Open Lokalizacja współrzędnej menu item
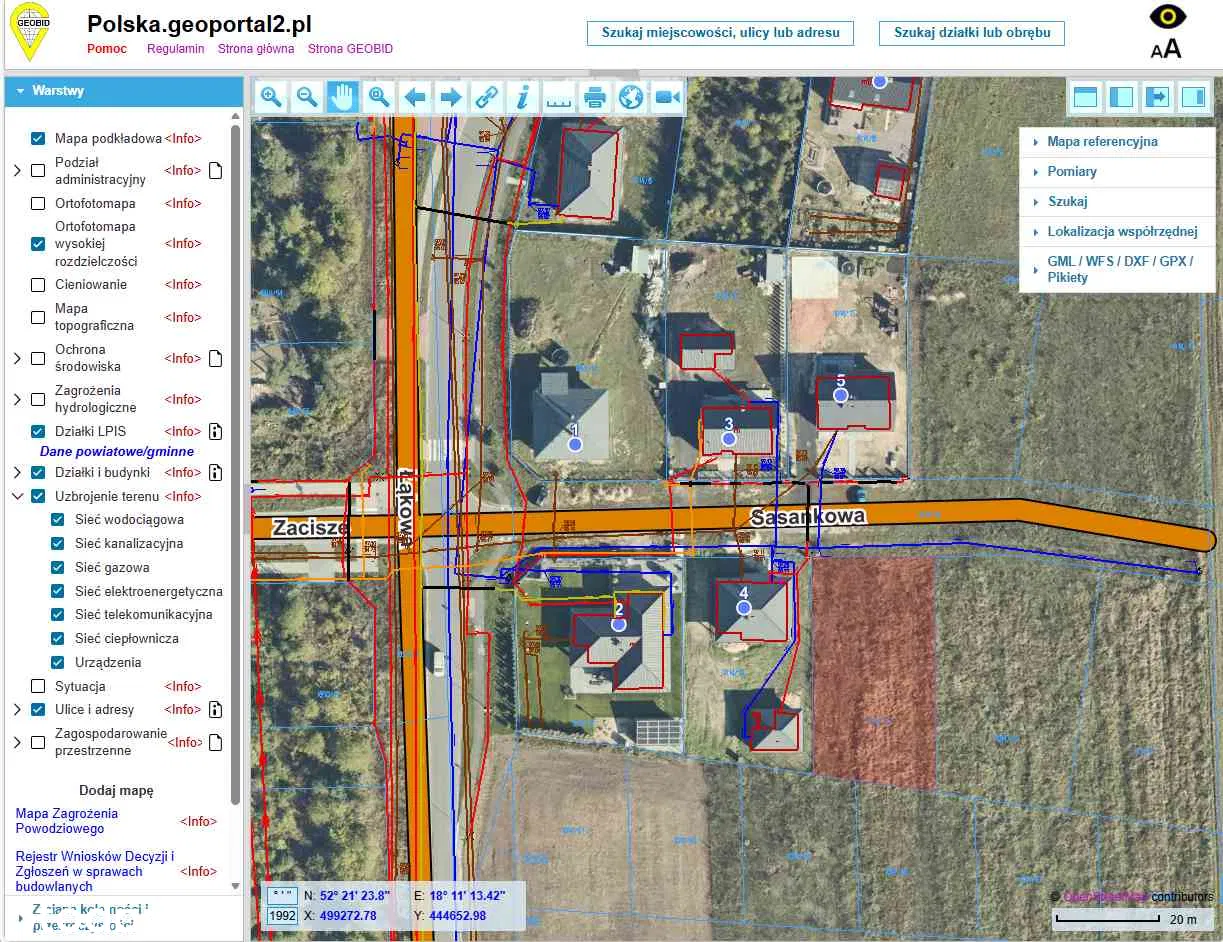Screen dimensions: 1223x942 (x=1122, y=232)
